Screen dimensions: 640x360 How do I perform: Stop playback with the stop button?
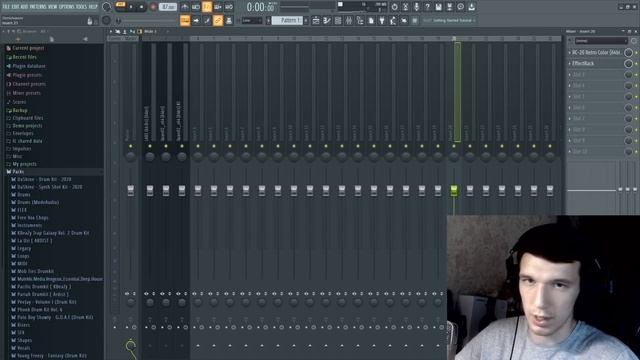pos(142,7)
